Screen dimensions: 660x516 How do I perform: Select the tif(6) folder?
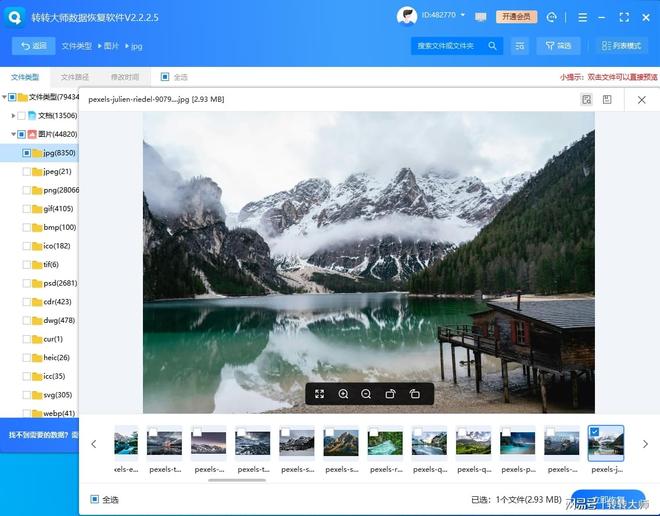[x=45, y=264]
